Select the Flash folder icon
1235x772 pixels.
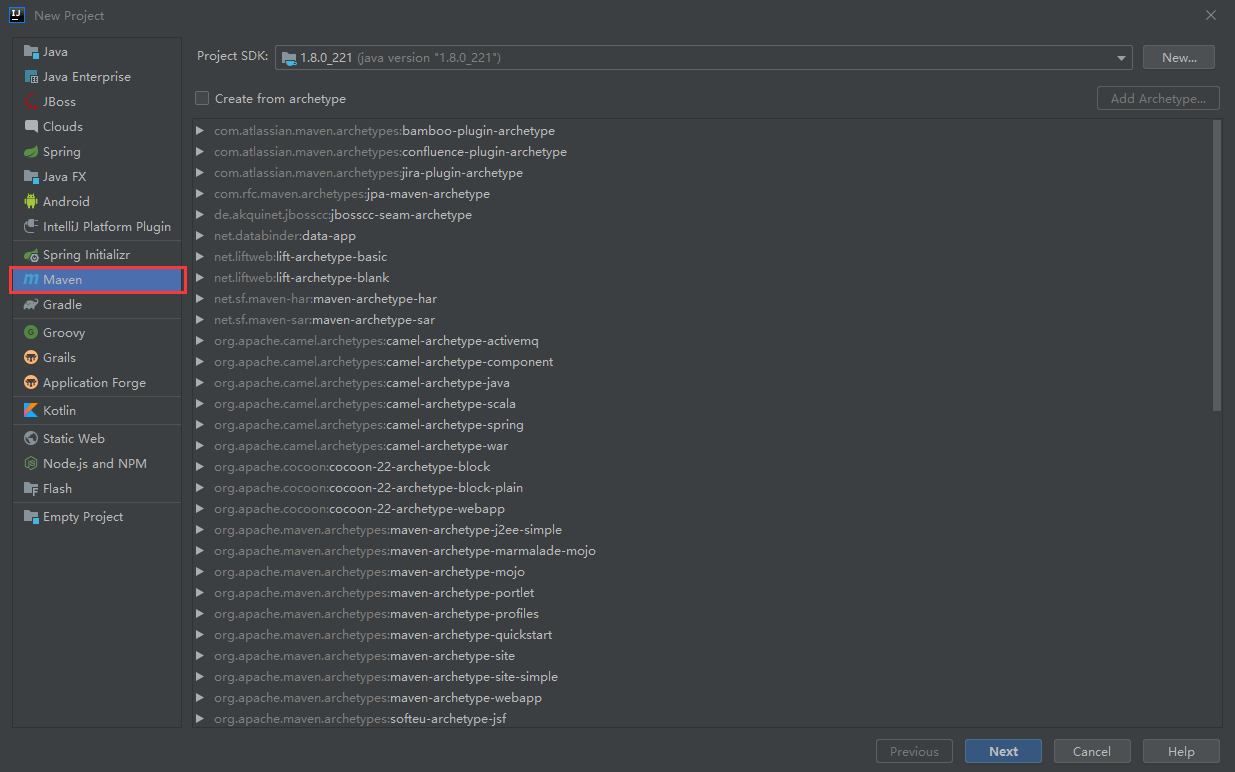[x=31, y=489]
